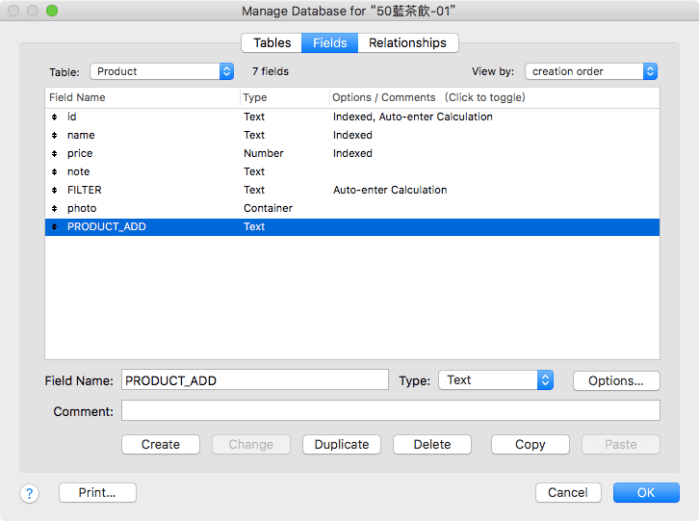Click the help question mark icon
The height and width of the screenshot is (521, 699).
[x=29, y=493]
